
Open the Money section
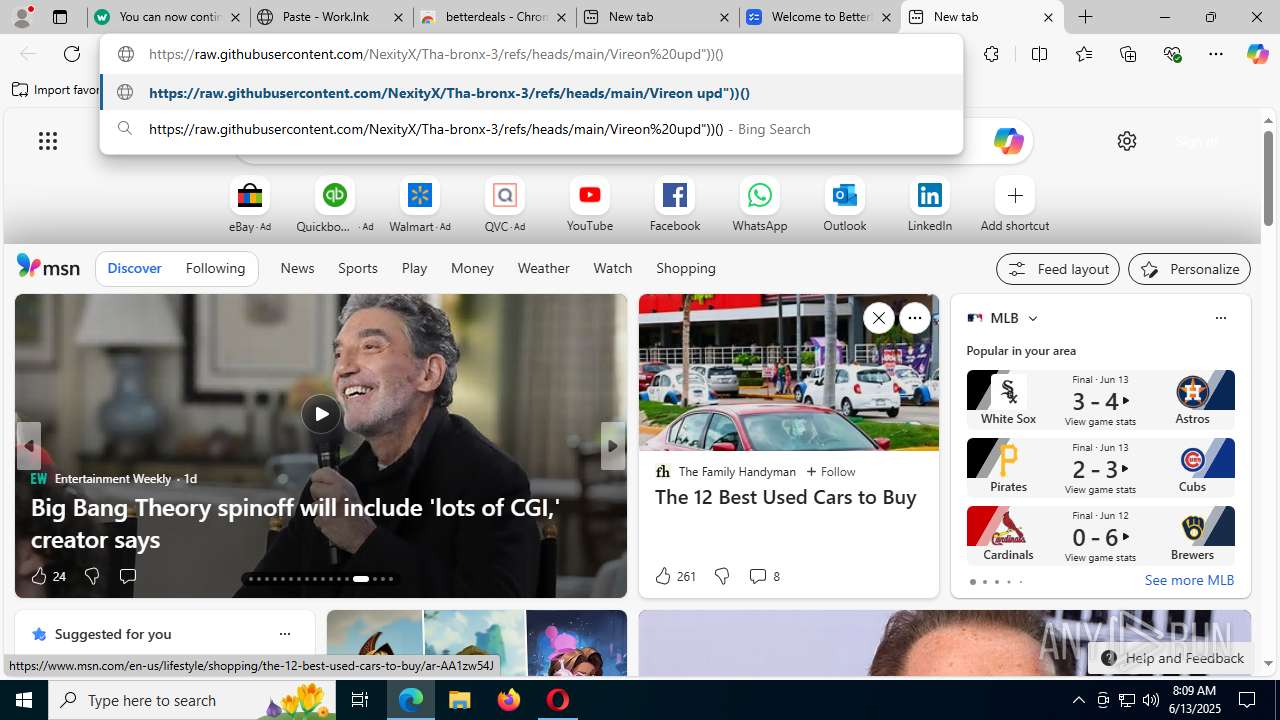[472, 268]
